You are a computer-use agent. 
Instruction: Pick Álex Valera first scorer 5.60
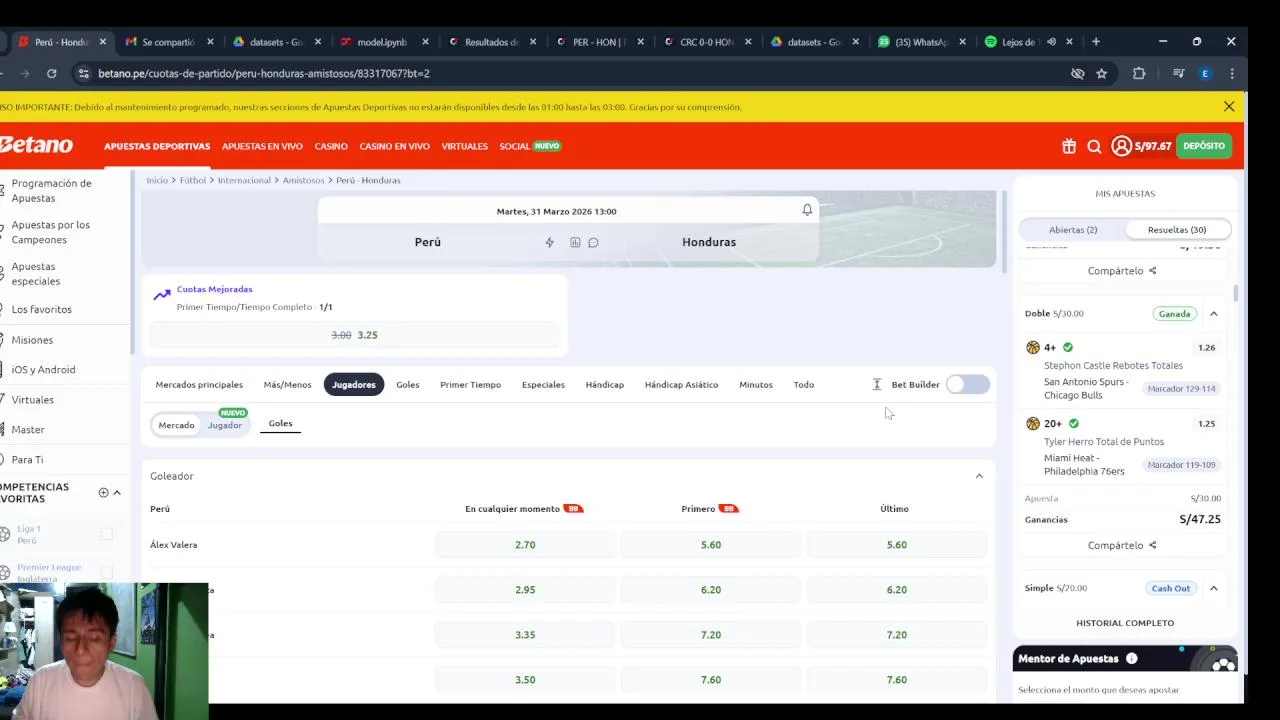pos(711,545)
